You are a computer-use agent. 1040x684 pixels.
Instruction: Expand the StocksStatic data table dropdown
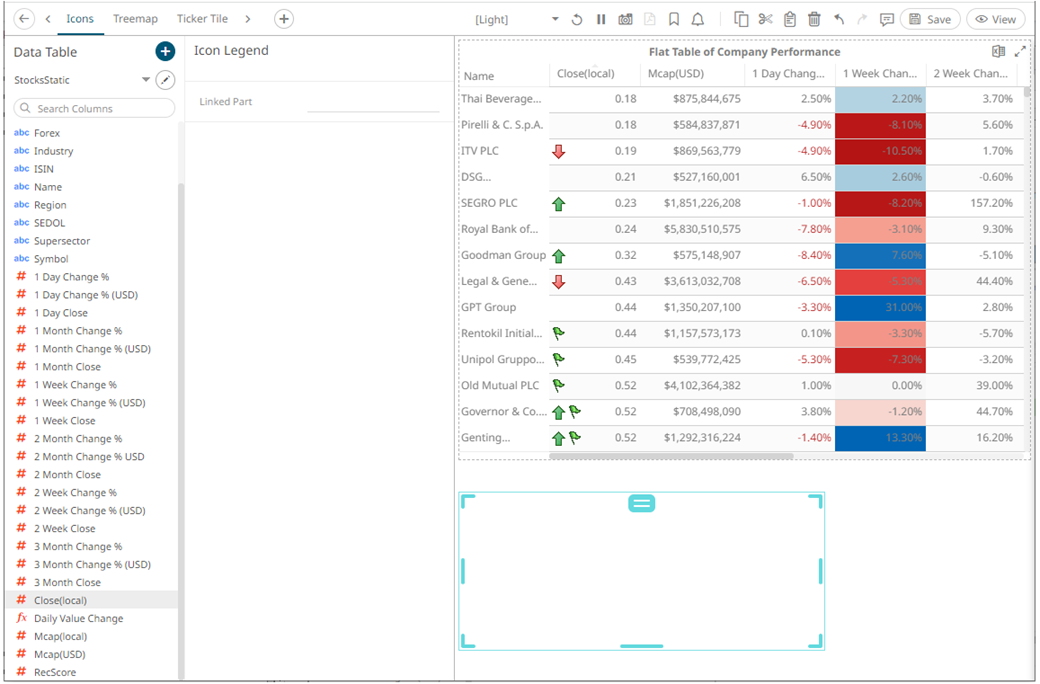coord(146,80)
